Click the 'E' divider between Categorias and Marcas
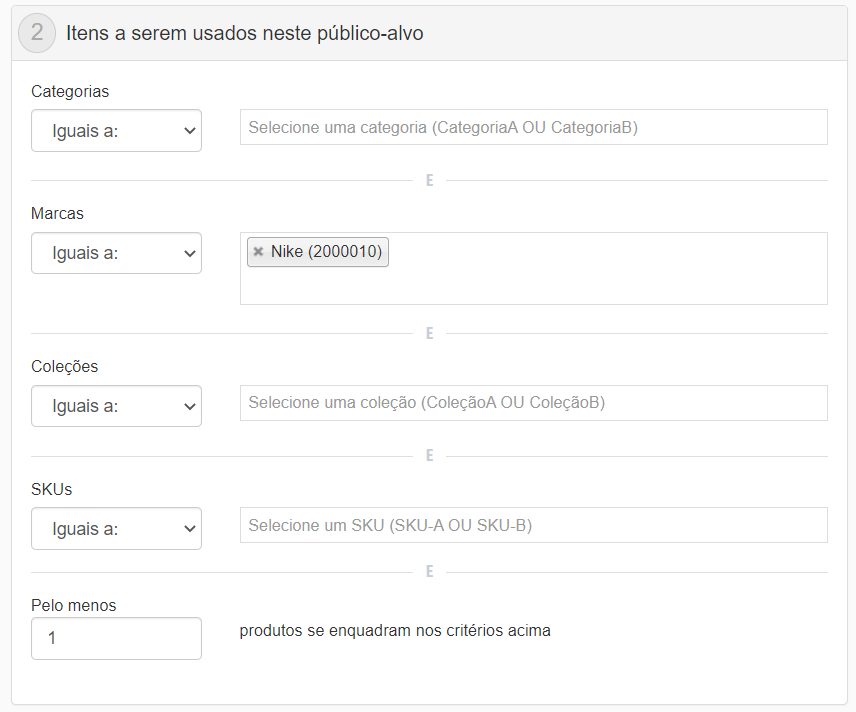The width and height of the screenshot is (856, 712). tap(429, 181)
